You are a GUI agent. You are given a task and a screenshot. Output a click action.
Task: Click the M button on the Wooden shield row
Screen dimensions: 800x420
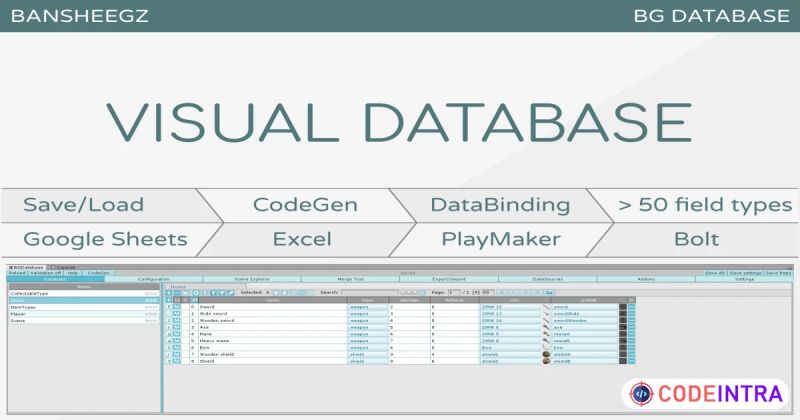pyautogui.click(x=177, y=354)
